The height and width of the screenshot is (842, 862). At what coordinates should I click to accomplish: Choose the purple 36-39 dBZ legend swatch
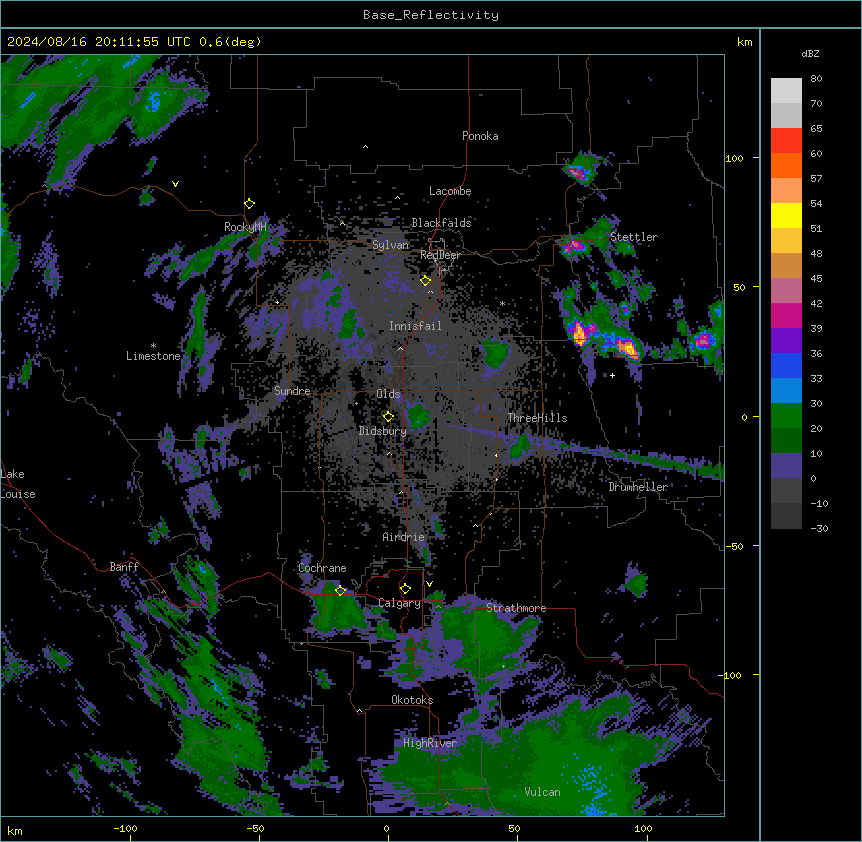pos(786,341)
